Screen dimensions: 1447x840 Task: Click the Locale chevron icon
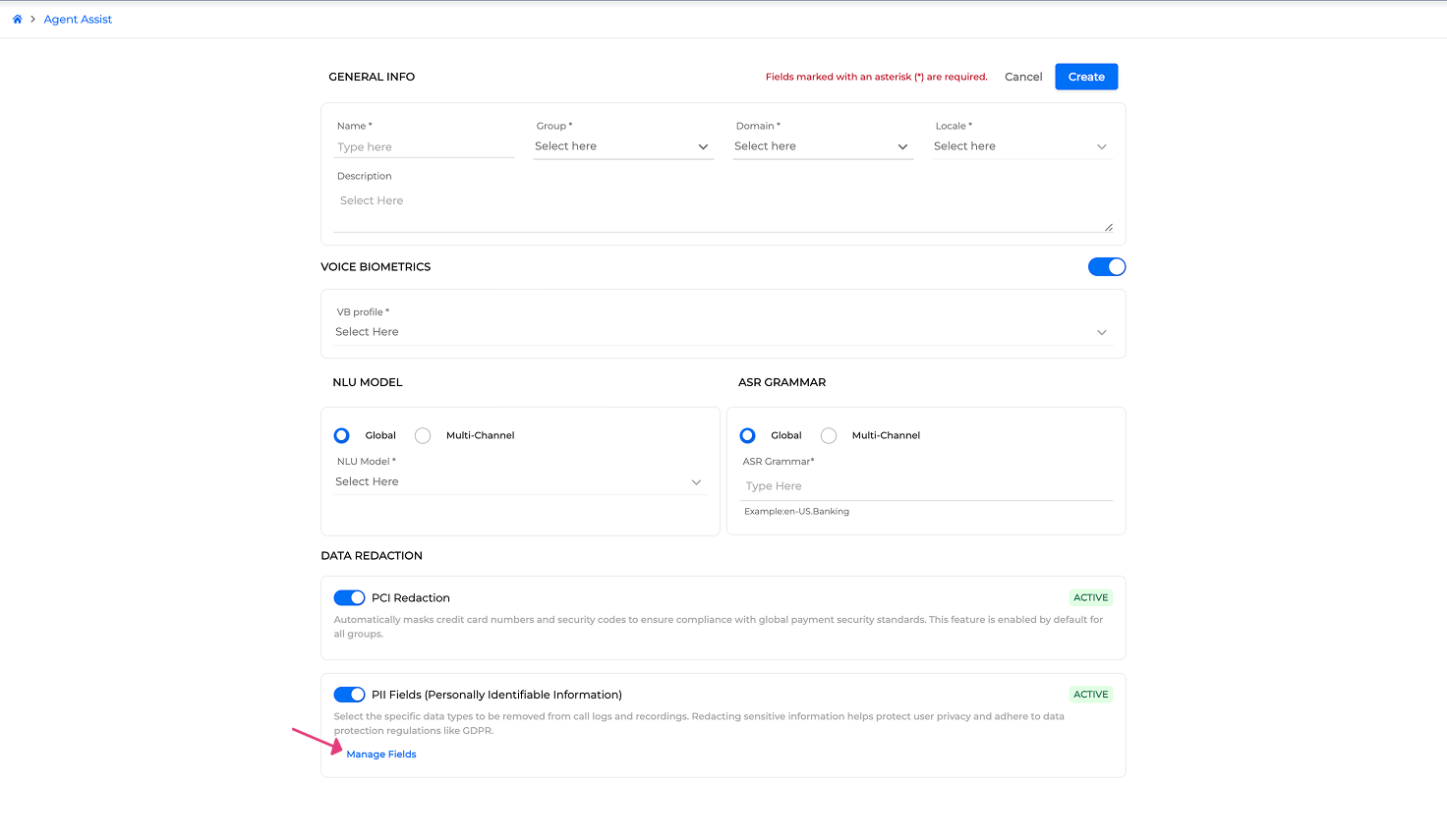pyautogui.click(x=1102, y=147)
